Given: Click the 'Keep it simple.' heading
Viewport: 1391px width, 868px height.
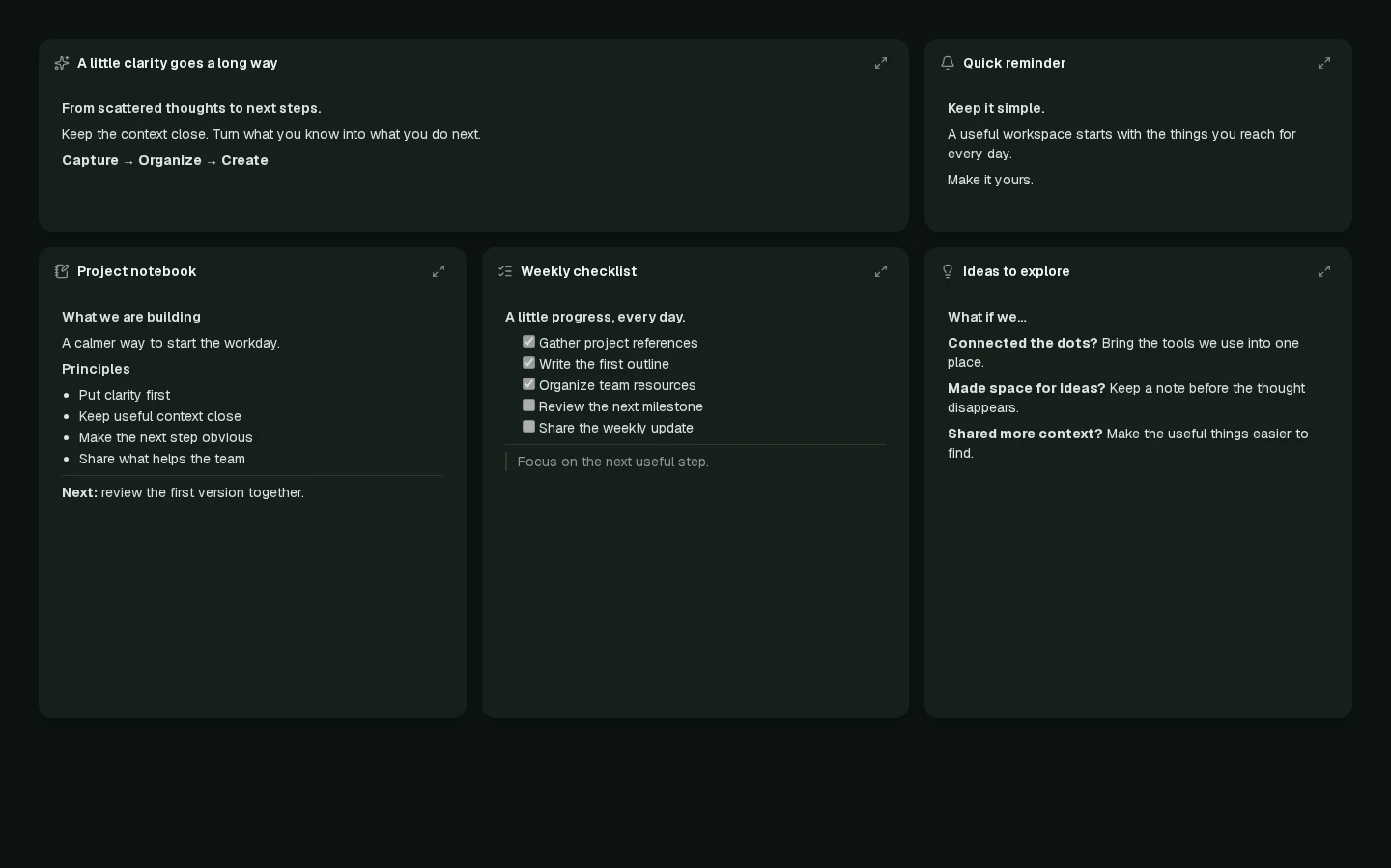Looking at the screenshot, I should pyautogui.click(x=996, y=108).
